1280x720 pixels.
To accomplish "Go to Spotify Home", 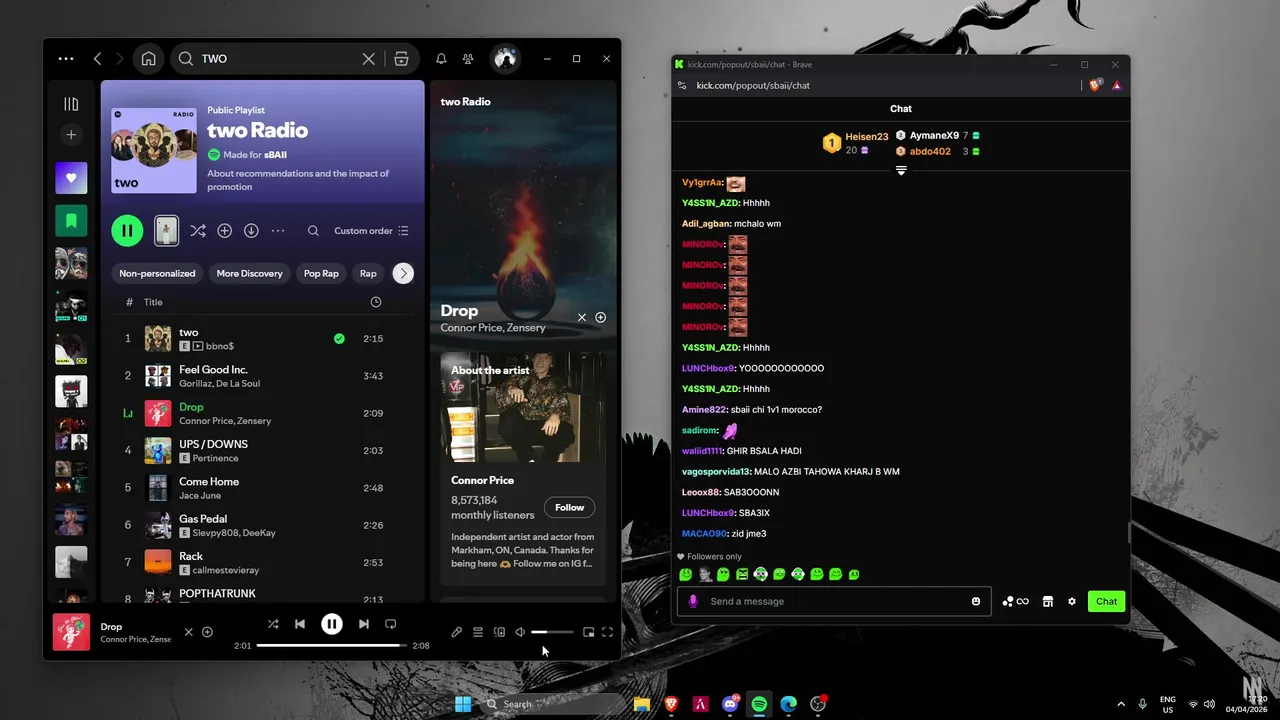I will (148, 59).
